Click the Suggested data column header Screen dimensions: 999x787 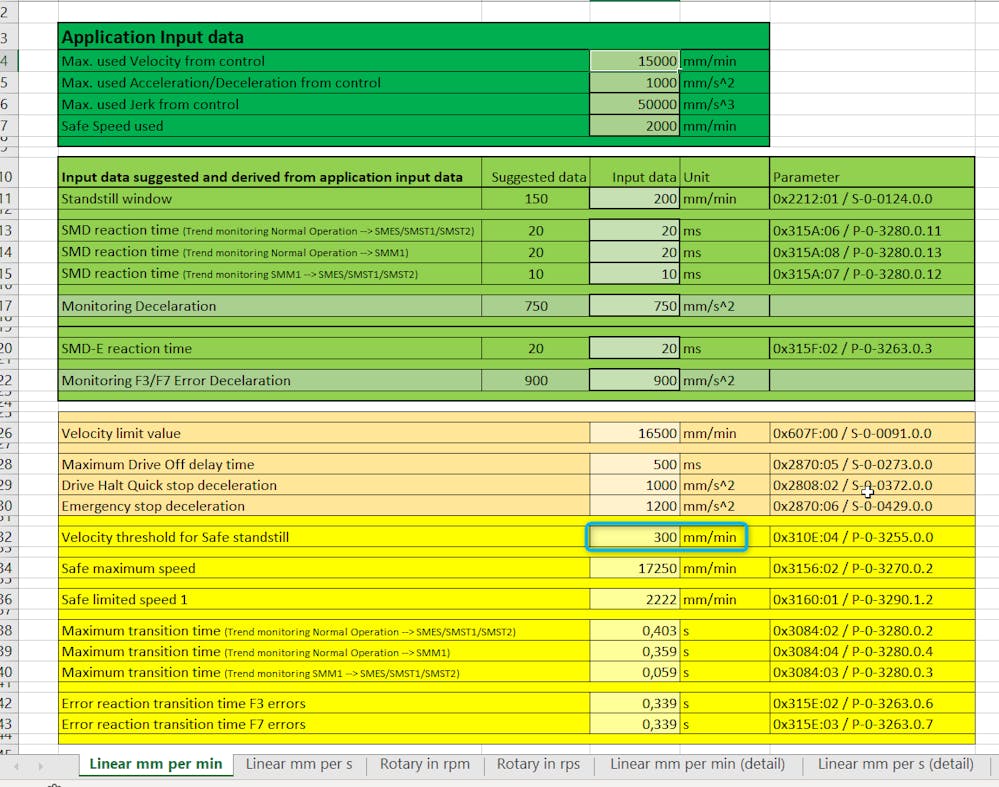coord(538,177)
